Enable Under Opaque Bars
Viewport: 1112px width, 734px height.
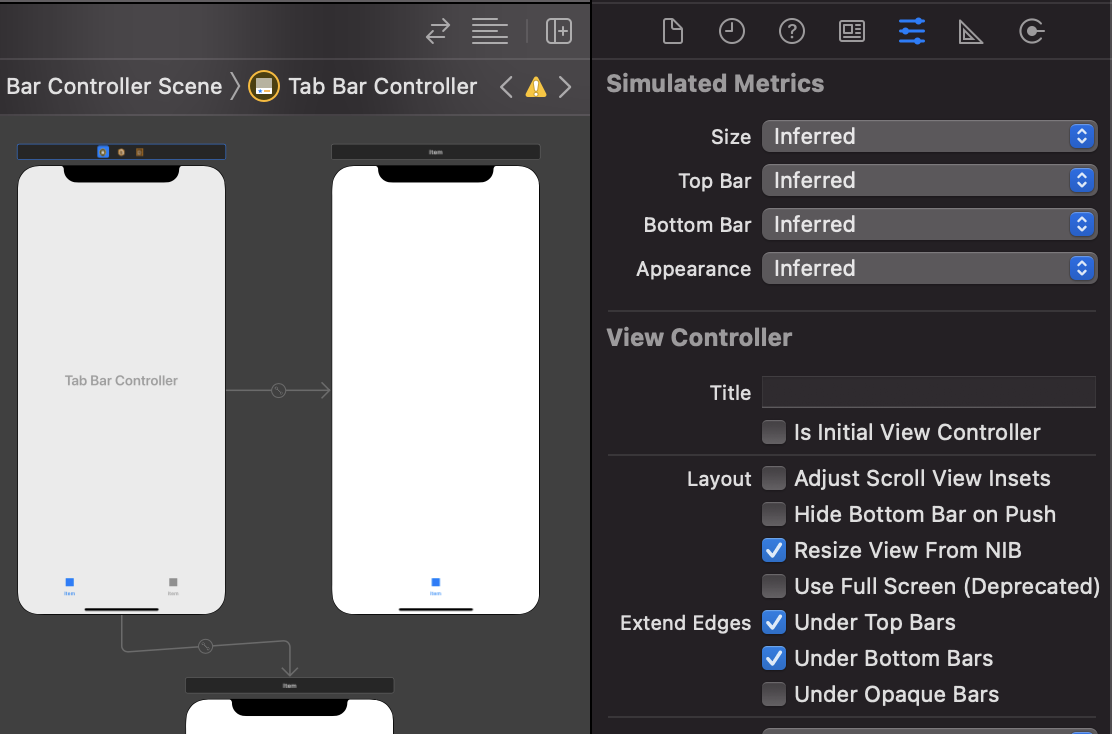[774, 694]
